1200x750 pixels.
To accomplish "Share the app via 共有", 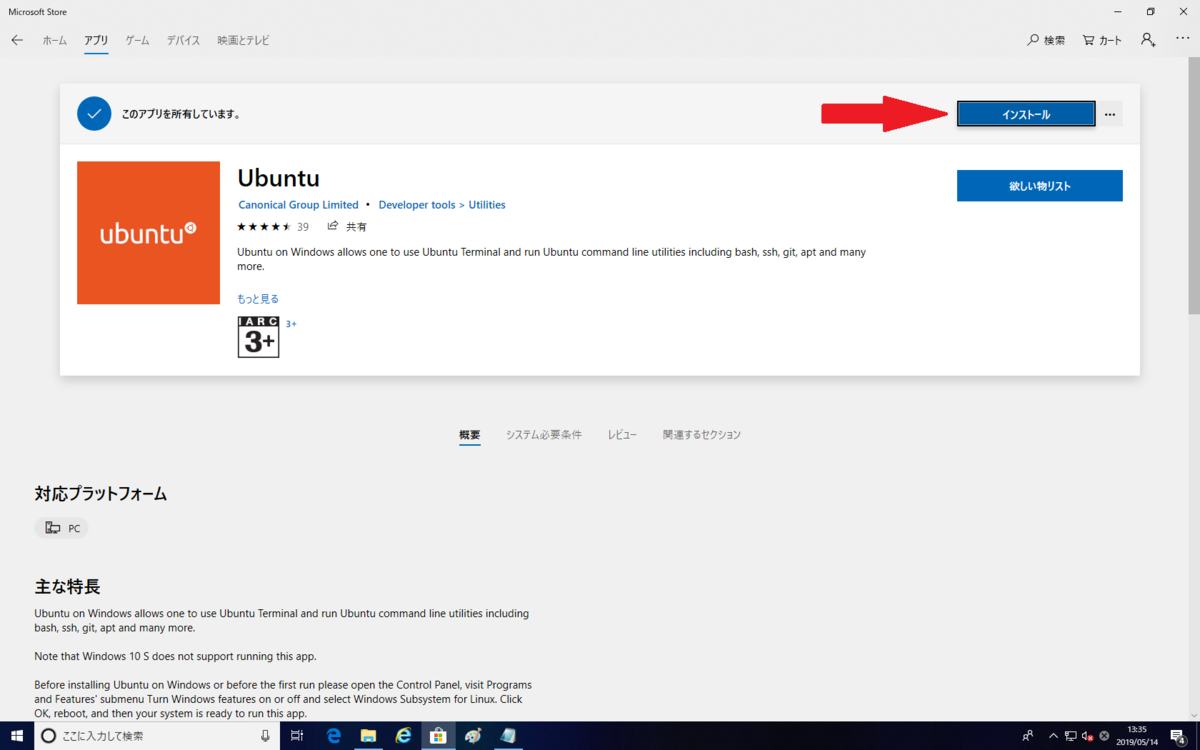I will coord(347,227).
